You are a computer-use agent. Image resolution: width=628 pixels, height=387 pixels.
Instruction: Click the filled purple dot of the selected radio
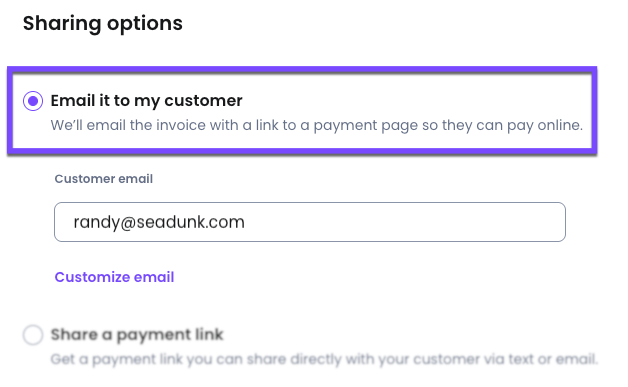coord(33,101)
